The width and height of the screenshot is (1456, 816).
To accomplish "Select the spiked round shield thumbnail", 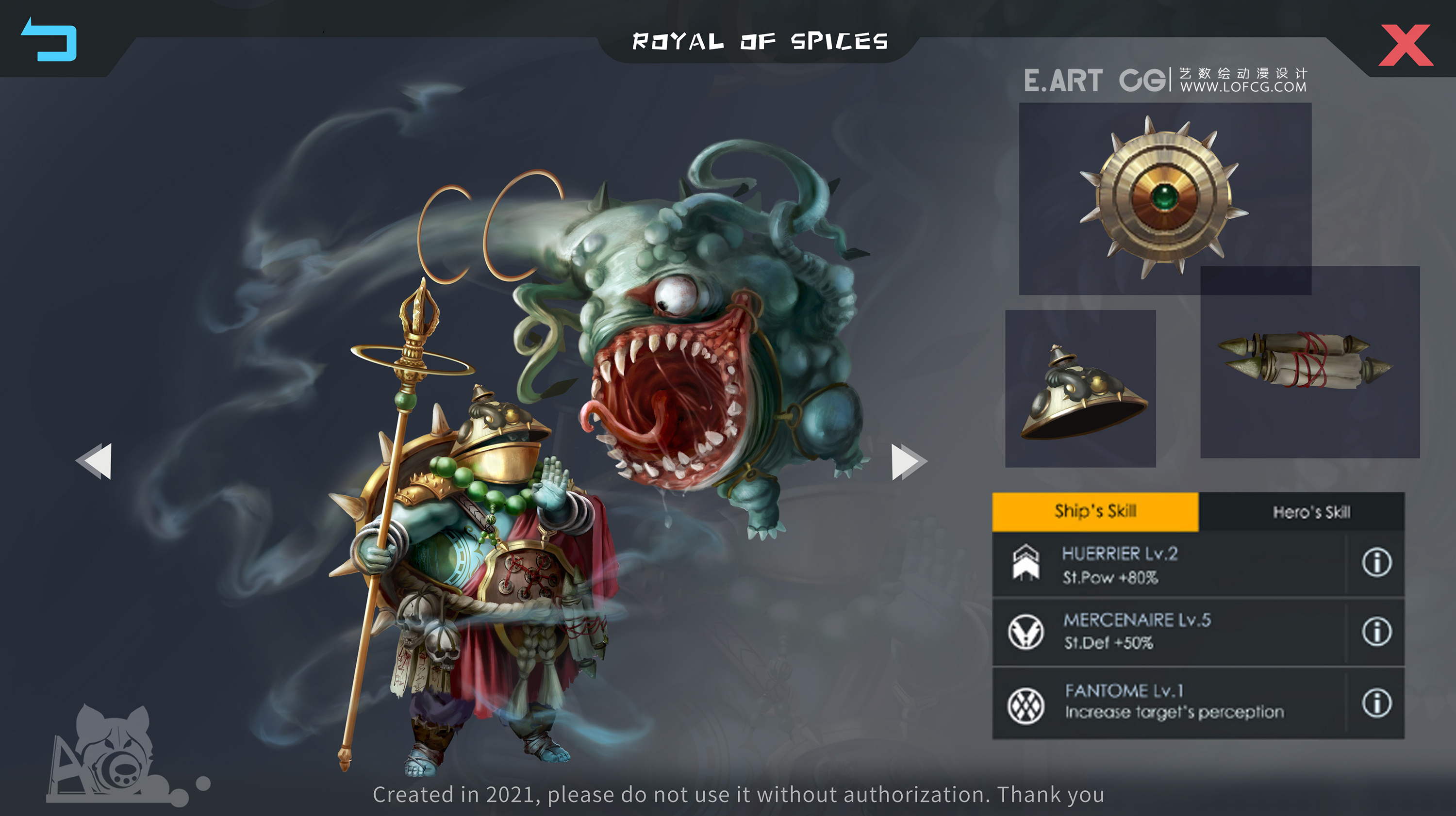I will click(1165, 198).
